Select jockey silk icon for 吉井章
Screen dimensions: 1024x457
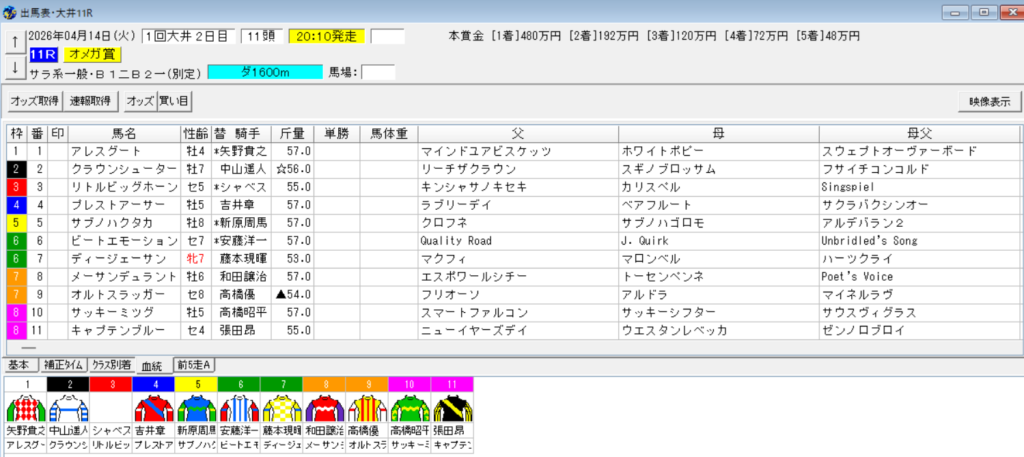tap(153, 408)
